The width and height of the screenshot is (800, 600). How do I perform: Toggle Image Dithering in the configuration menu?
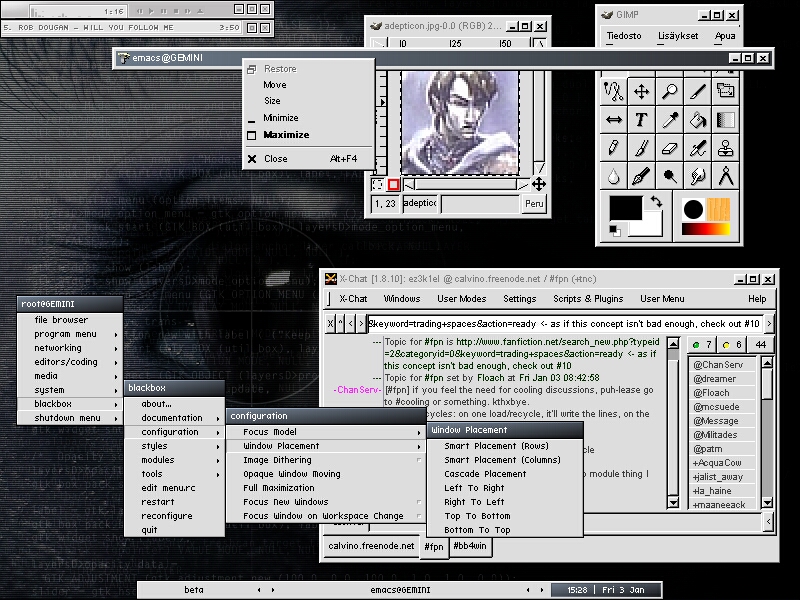pyautogui.click(x=326, y=460)
